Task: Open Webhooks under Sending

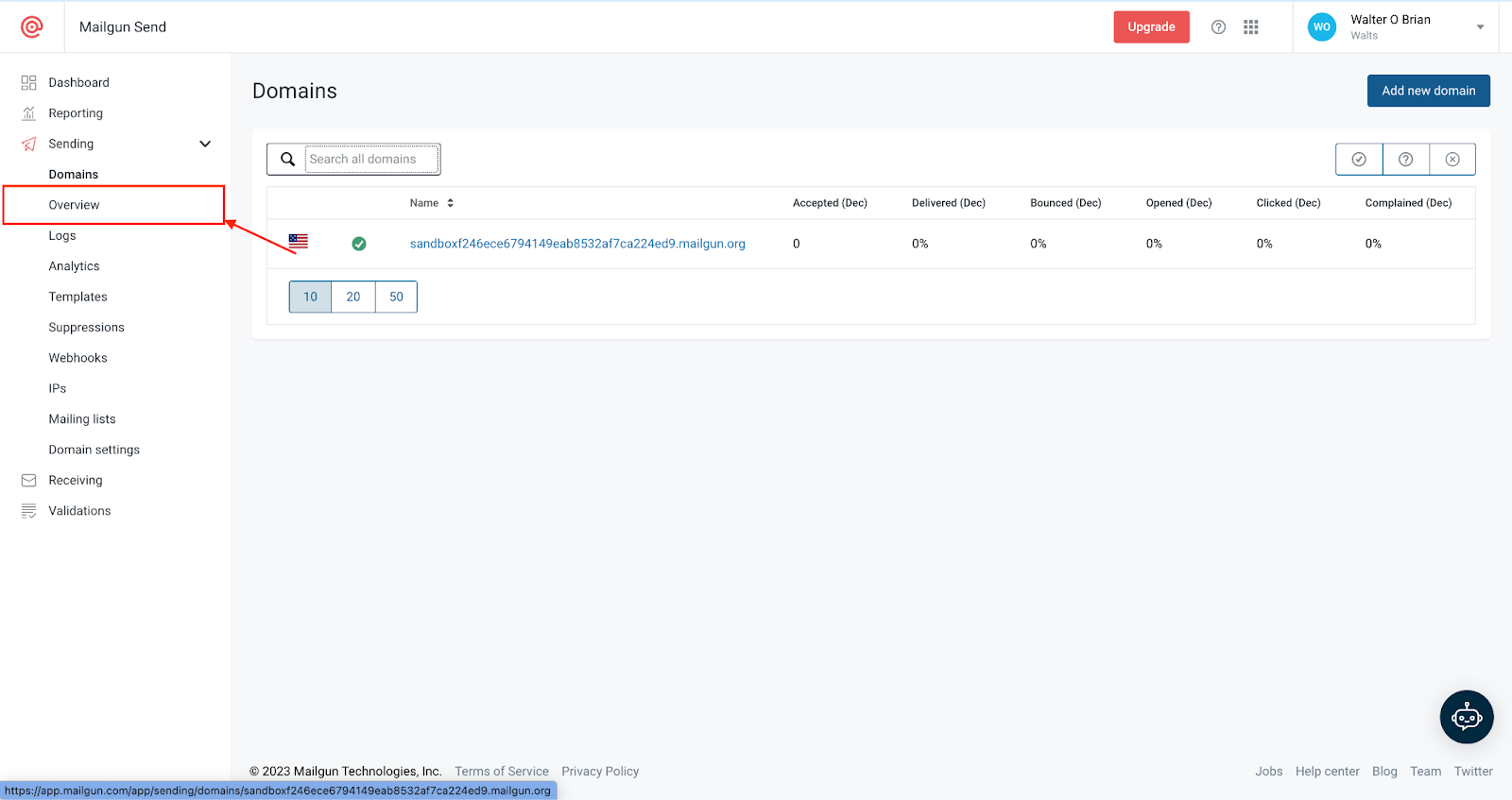Action: [x=78, y=358]
